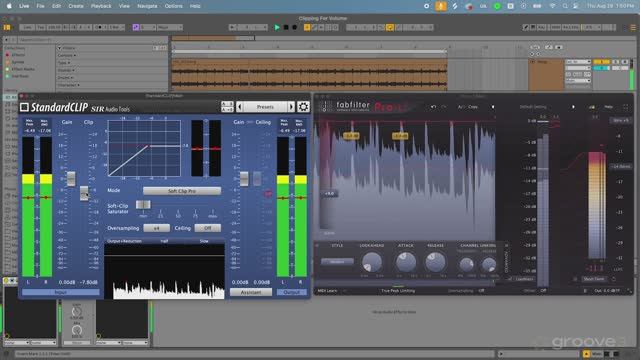640x360 pixels.
Task: Adjust the input Gain fader
Action: 71,179
